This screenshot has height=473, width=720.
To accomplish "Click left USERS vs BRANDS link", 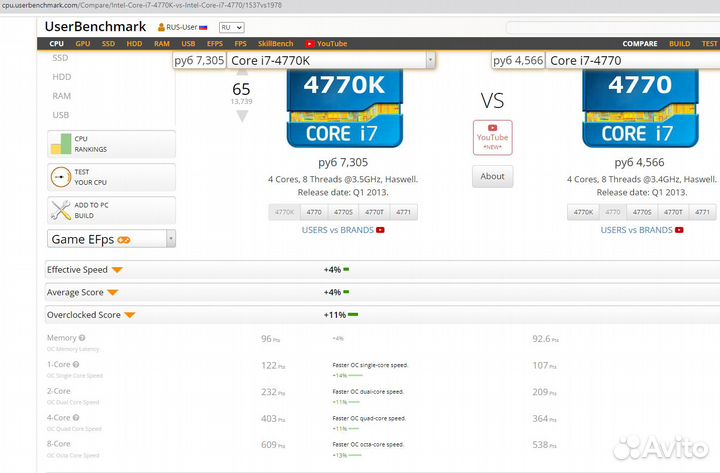I will pos(338,230).
